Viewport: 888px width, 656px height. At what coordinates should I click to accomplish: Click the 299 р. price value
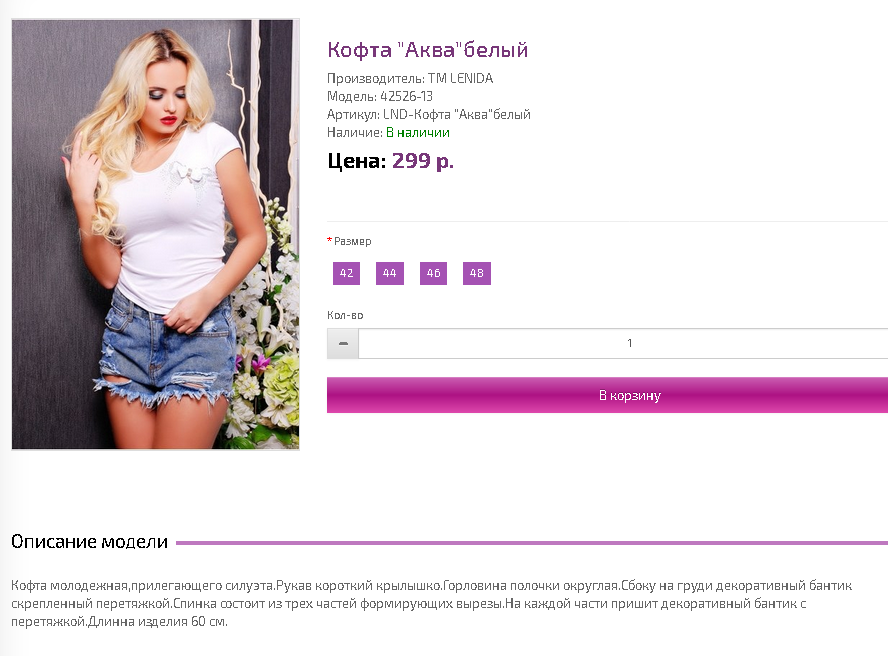[423, 161]
